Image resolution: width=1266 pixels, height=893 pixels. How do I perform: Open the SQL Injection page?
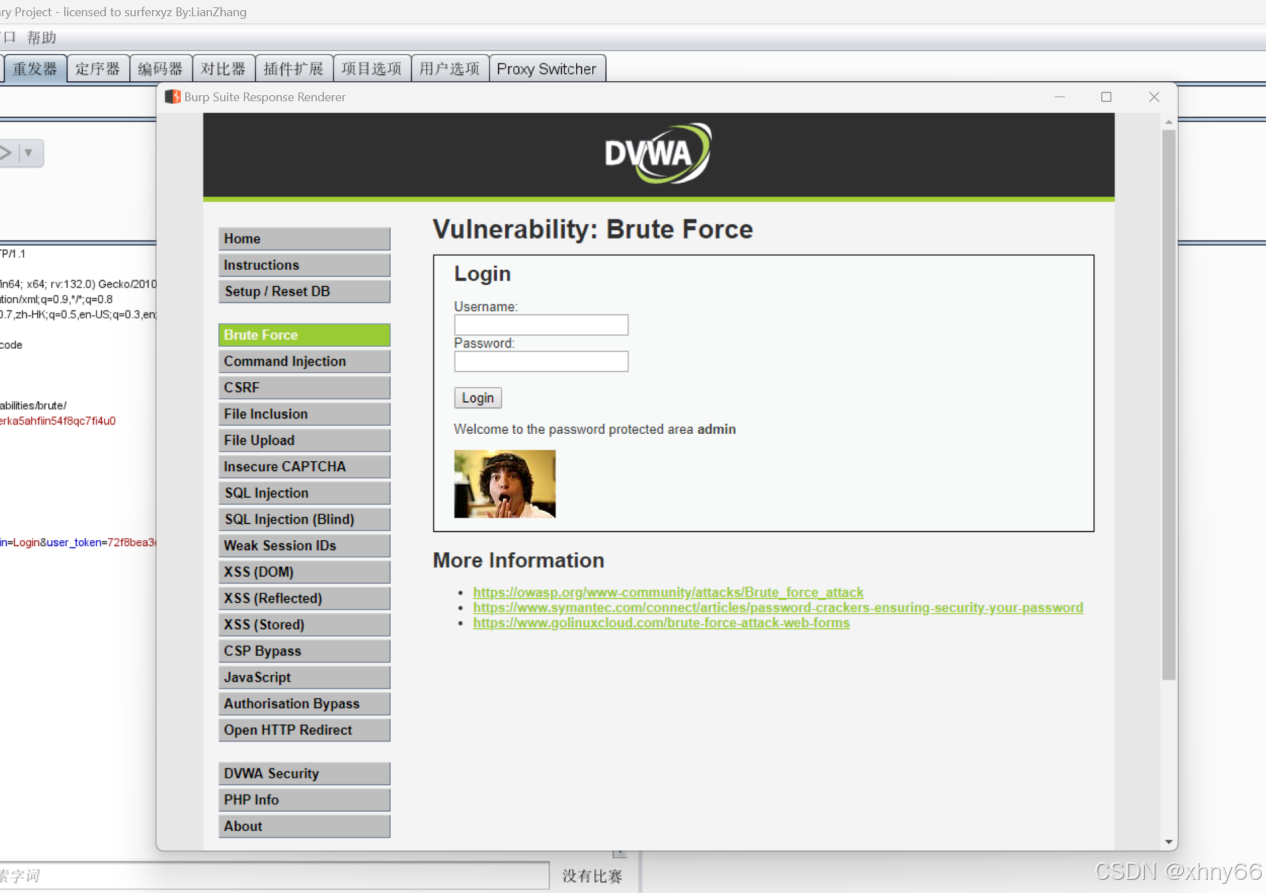click(x=304, y=493)
